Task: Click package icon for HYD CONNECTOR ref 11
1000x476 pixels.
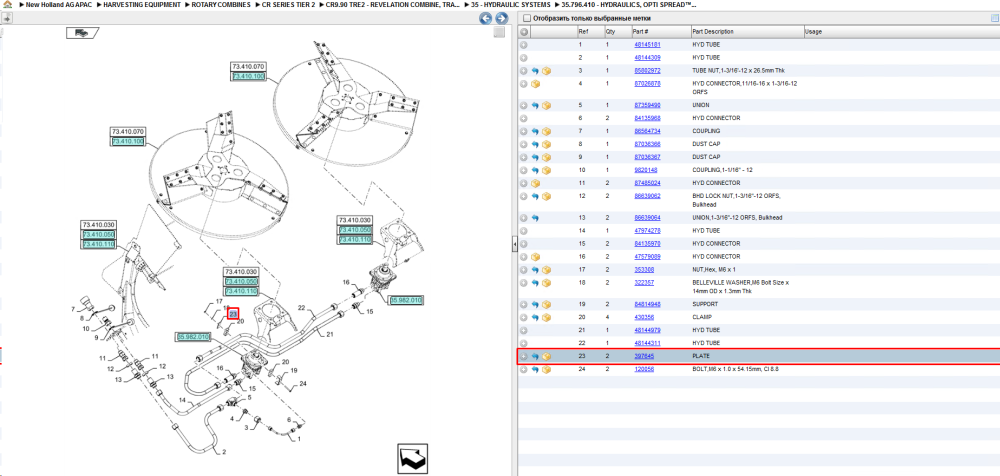Action: click(535, 183)
